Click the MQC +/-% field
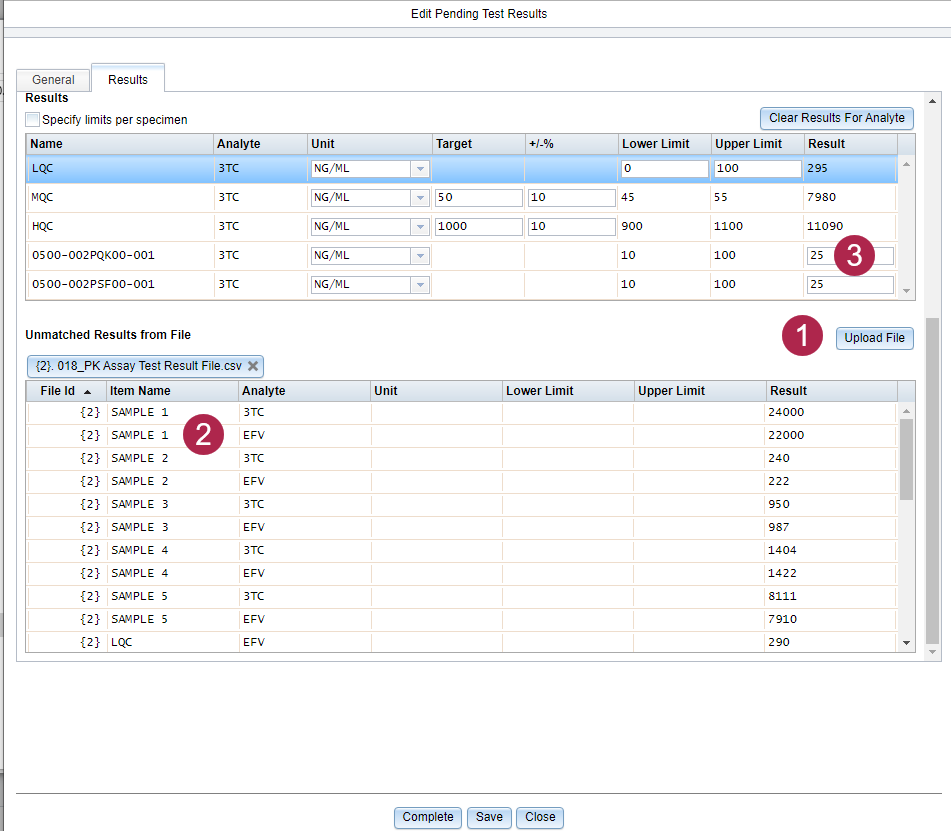Image resolution: width=951 pixels, height=831 pixels. pyautogui.click(x=571, y=198)
